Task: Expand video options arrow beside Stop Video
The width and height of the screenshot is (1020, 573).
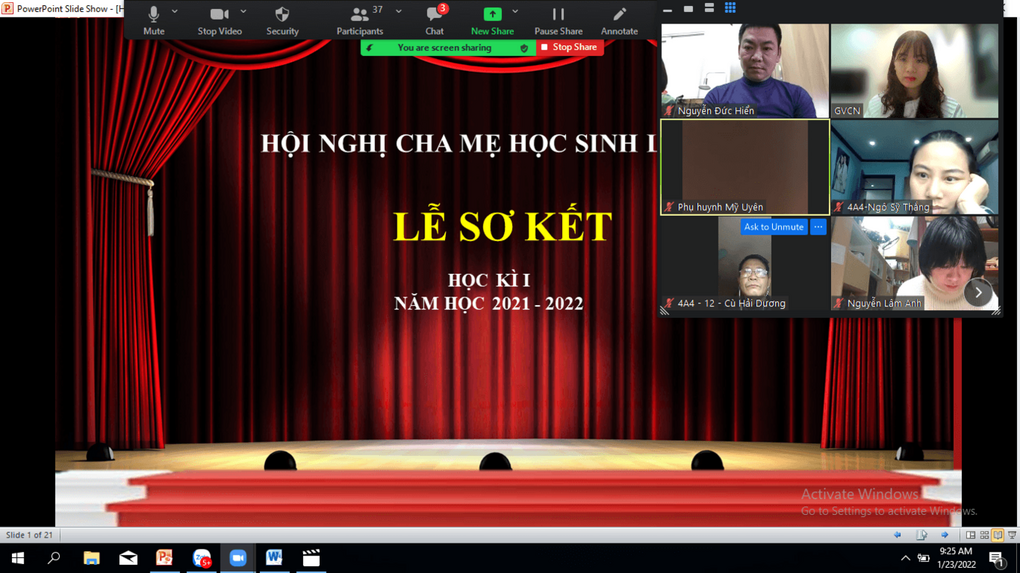Action: coord(244,12)
